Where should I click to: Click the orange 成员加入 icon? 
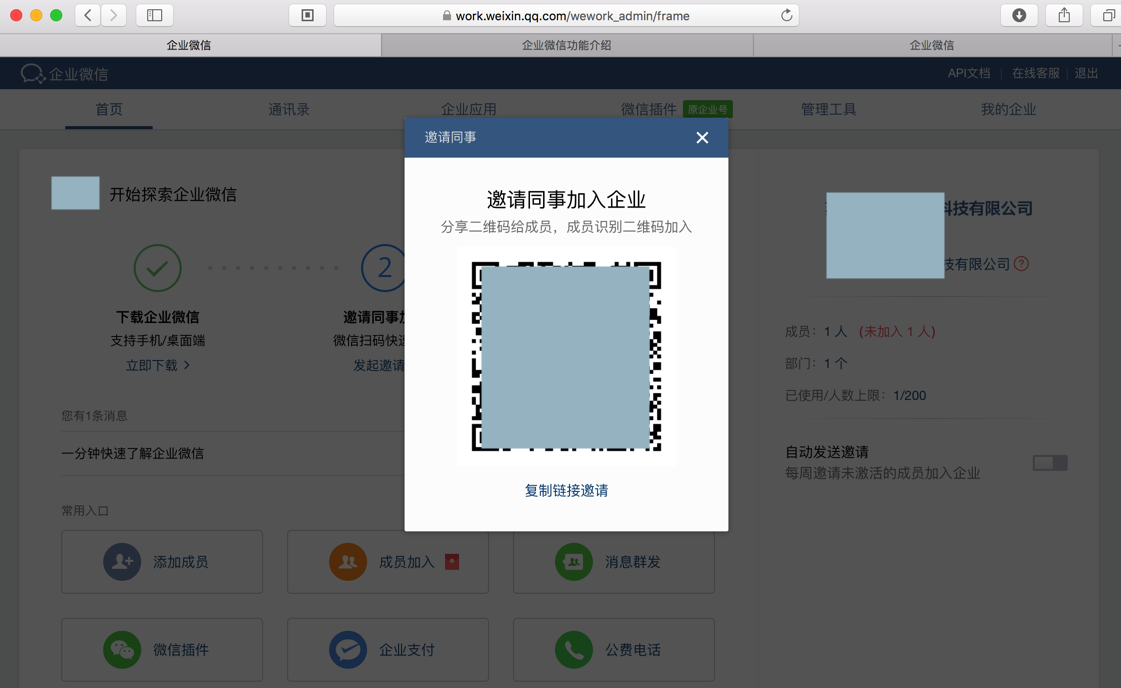click(x=348, y=562)
